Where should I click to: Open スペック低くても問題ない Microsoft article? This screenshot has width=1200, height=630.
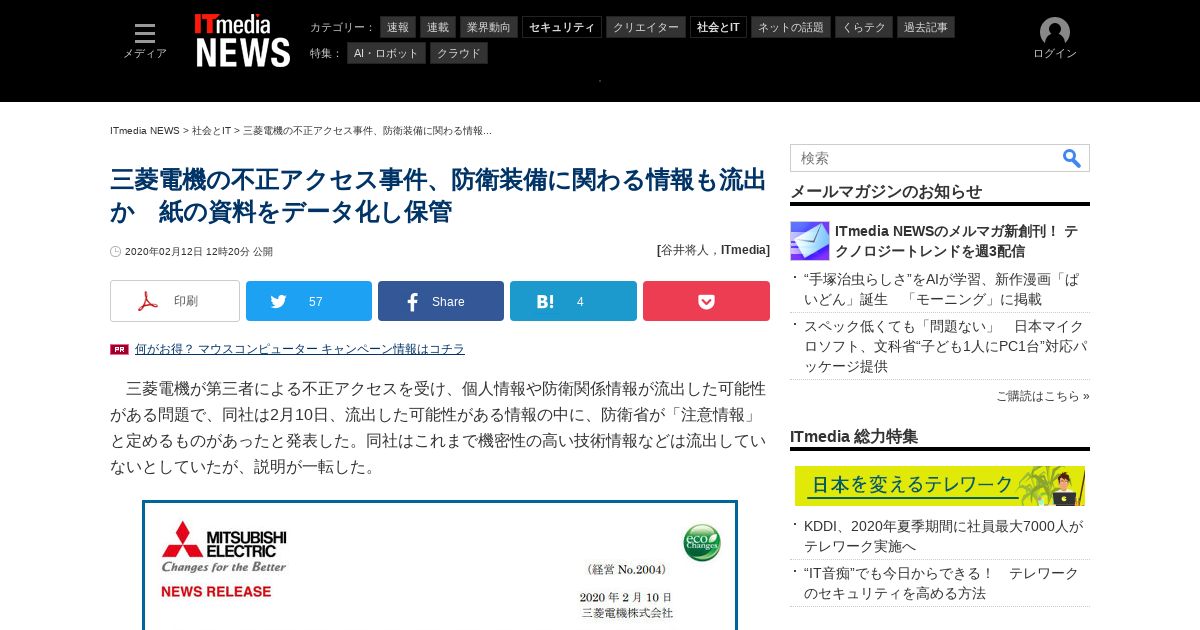click(x=946, y=346)
